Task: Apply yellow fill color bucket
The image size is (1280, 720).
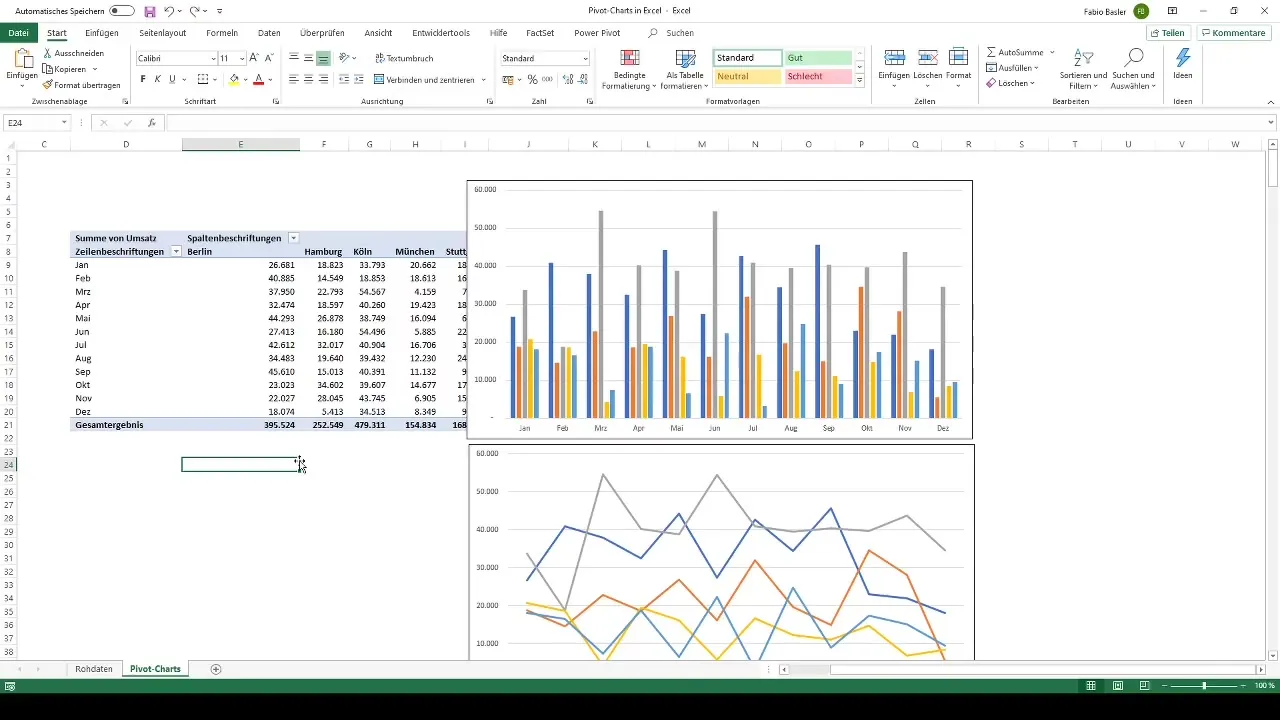Action: (x=234, y=79)
